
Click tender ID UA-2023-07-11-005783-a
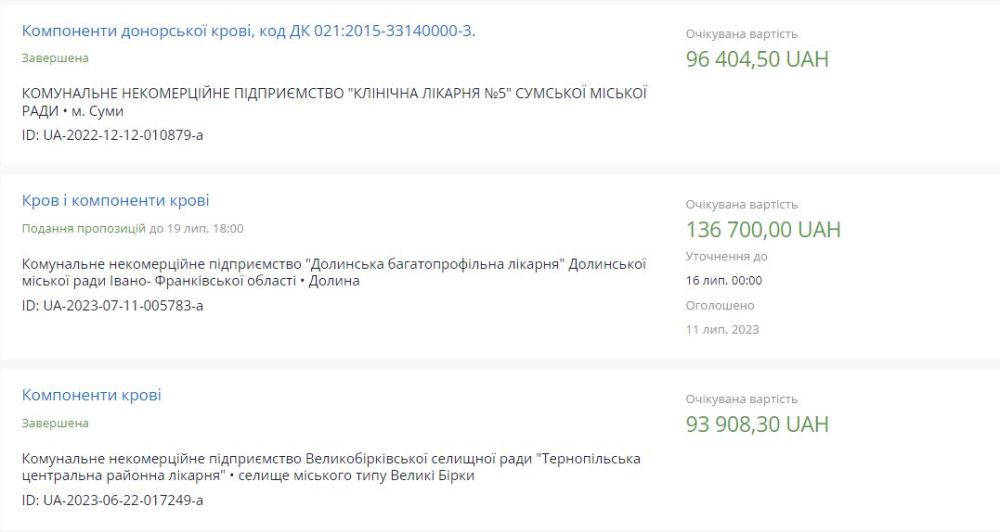112,304
